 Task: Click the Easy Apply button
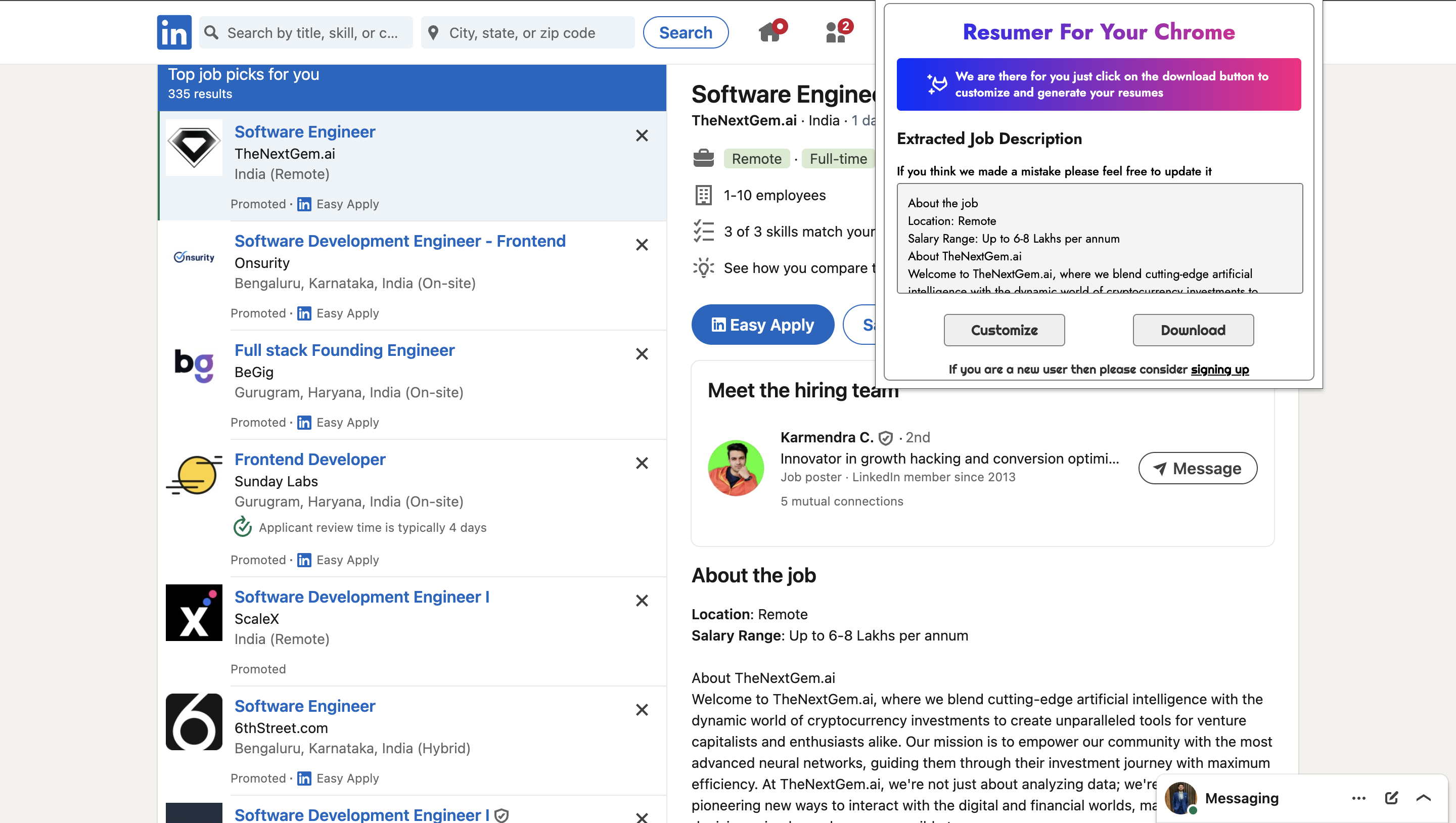point(762,325)
